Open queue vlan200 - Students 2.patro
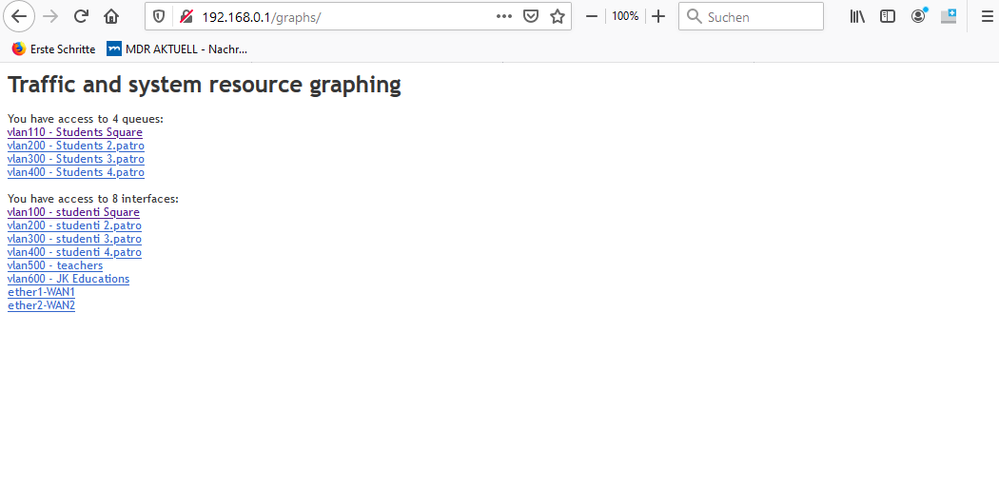Screen dimensions: 999x489 click(76, 146)
